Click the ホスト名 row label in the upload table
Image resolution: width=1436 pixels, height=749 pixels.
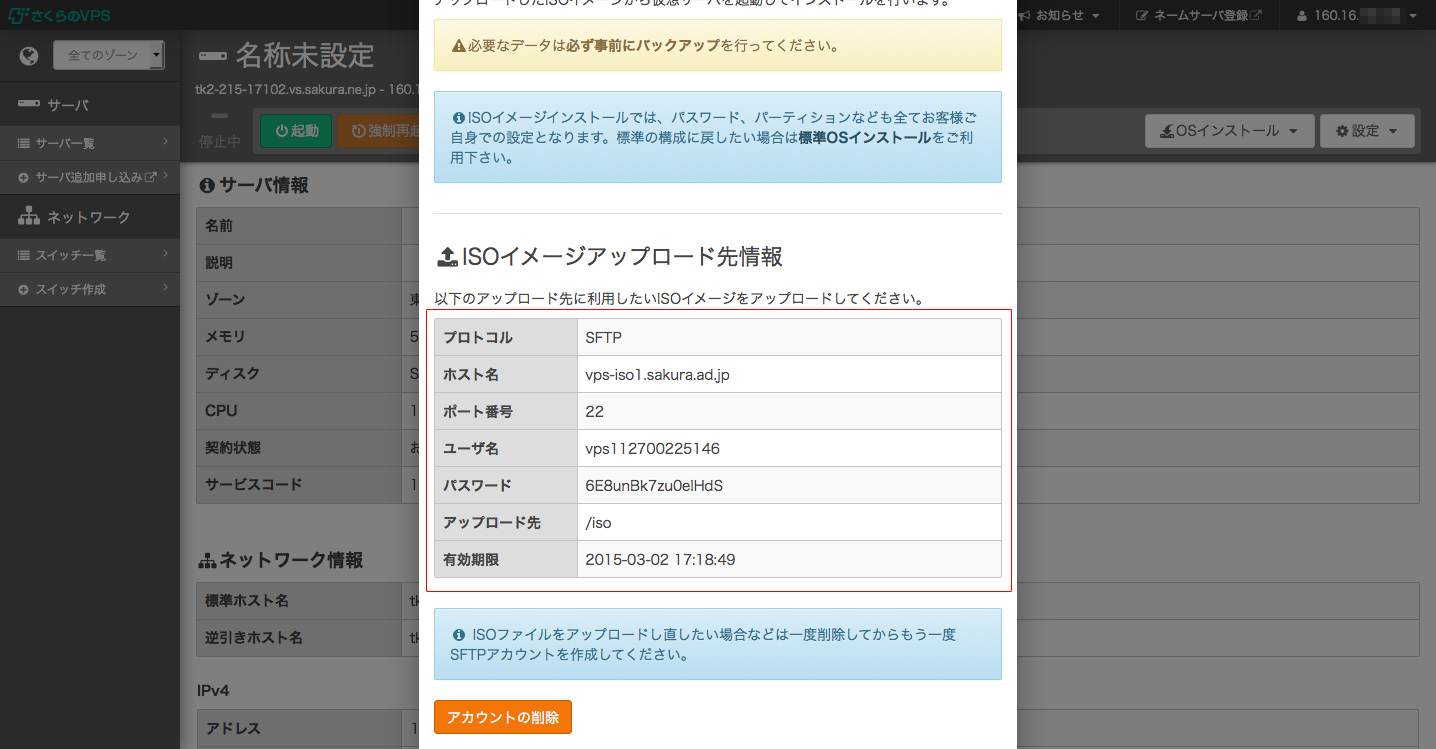coord(471,375)
